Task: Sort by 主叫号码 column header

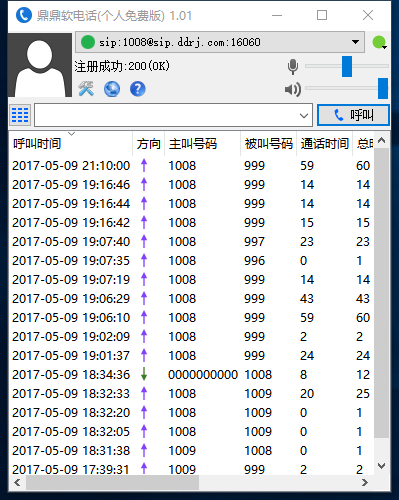Action: pyautogui.click(x=202, y=144)
